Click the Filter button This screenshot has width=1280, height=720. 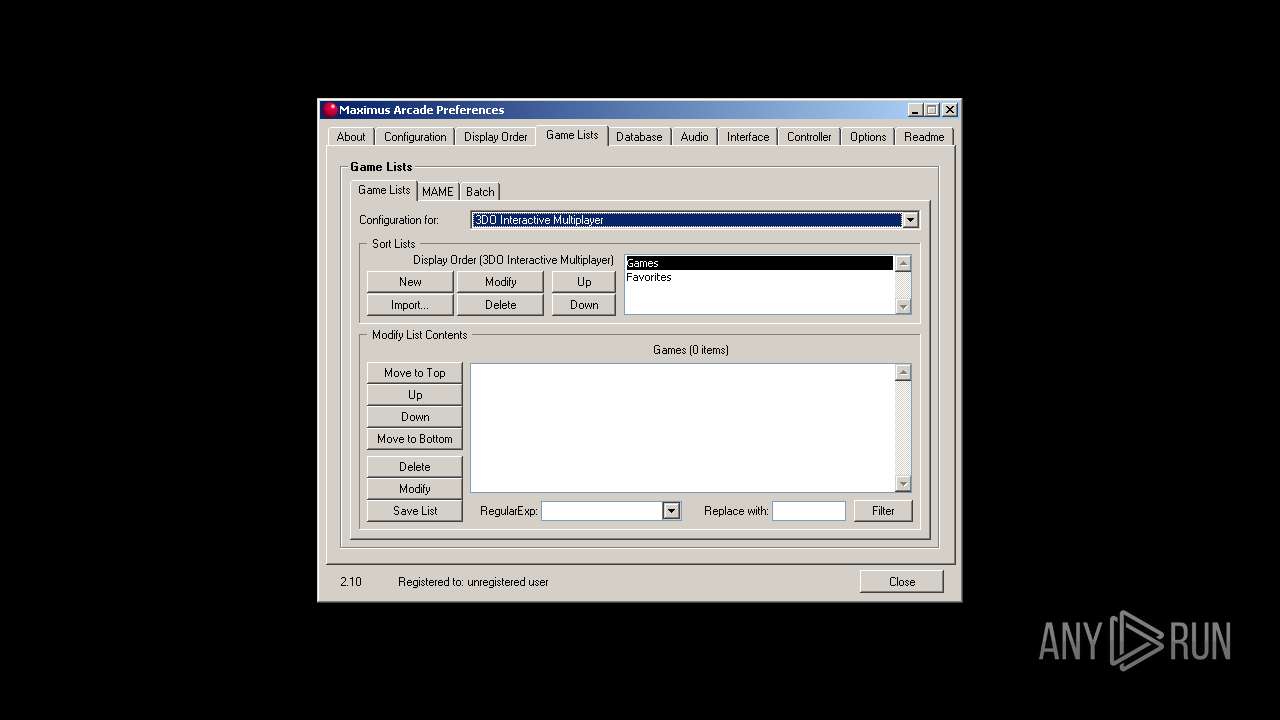click(x=883, y=511)
